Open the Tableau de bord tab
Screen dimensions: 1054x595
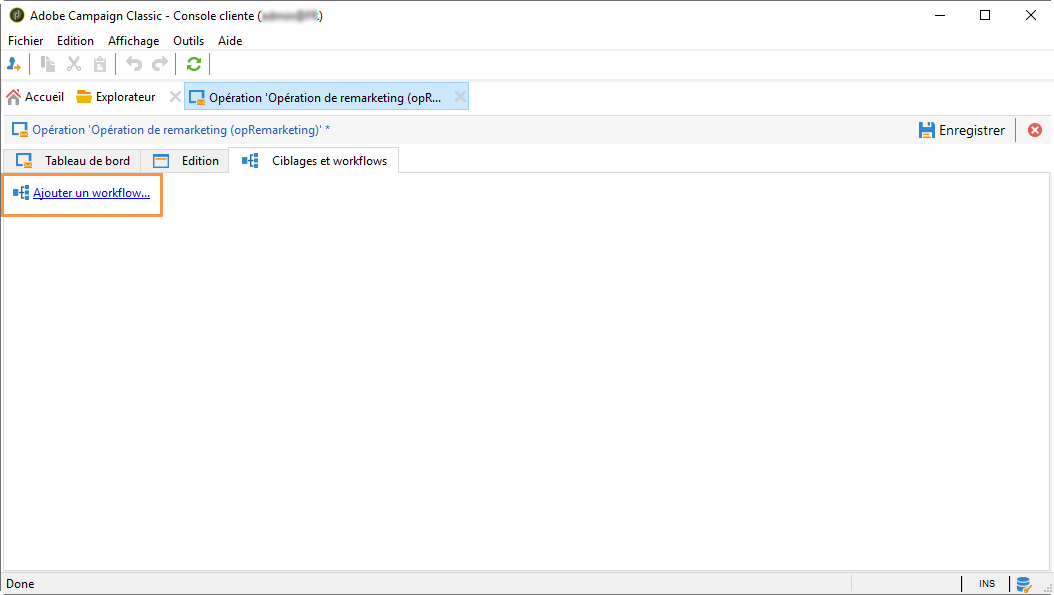click(73, 161)
